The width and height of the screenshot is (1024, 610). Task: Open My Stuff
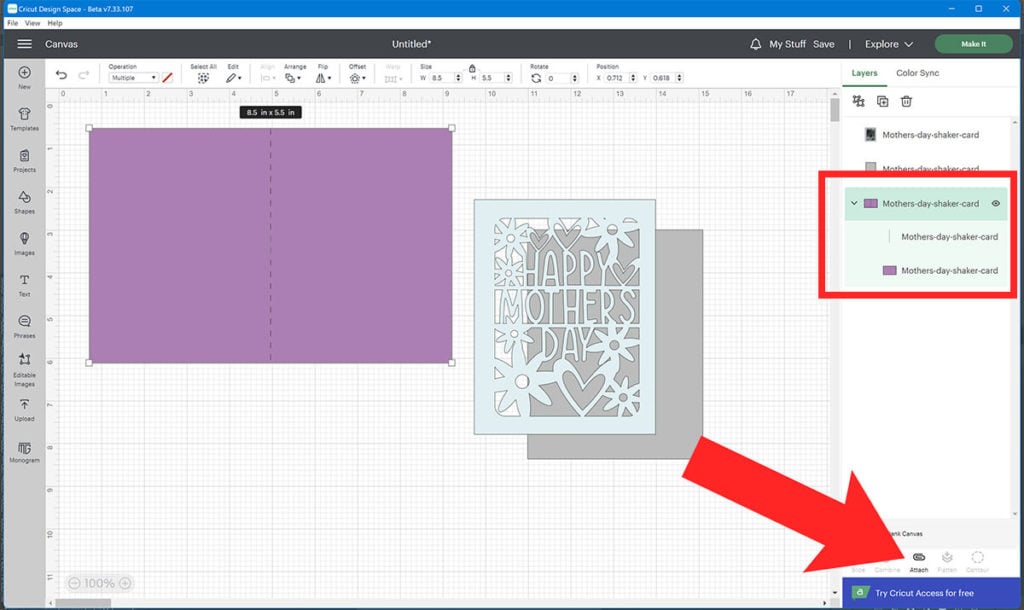(x=787, y=44)
